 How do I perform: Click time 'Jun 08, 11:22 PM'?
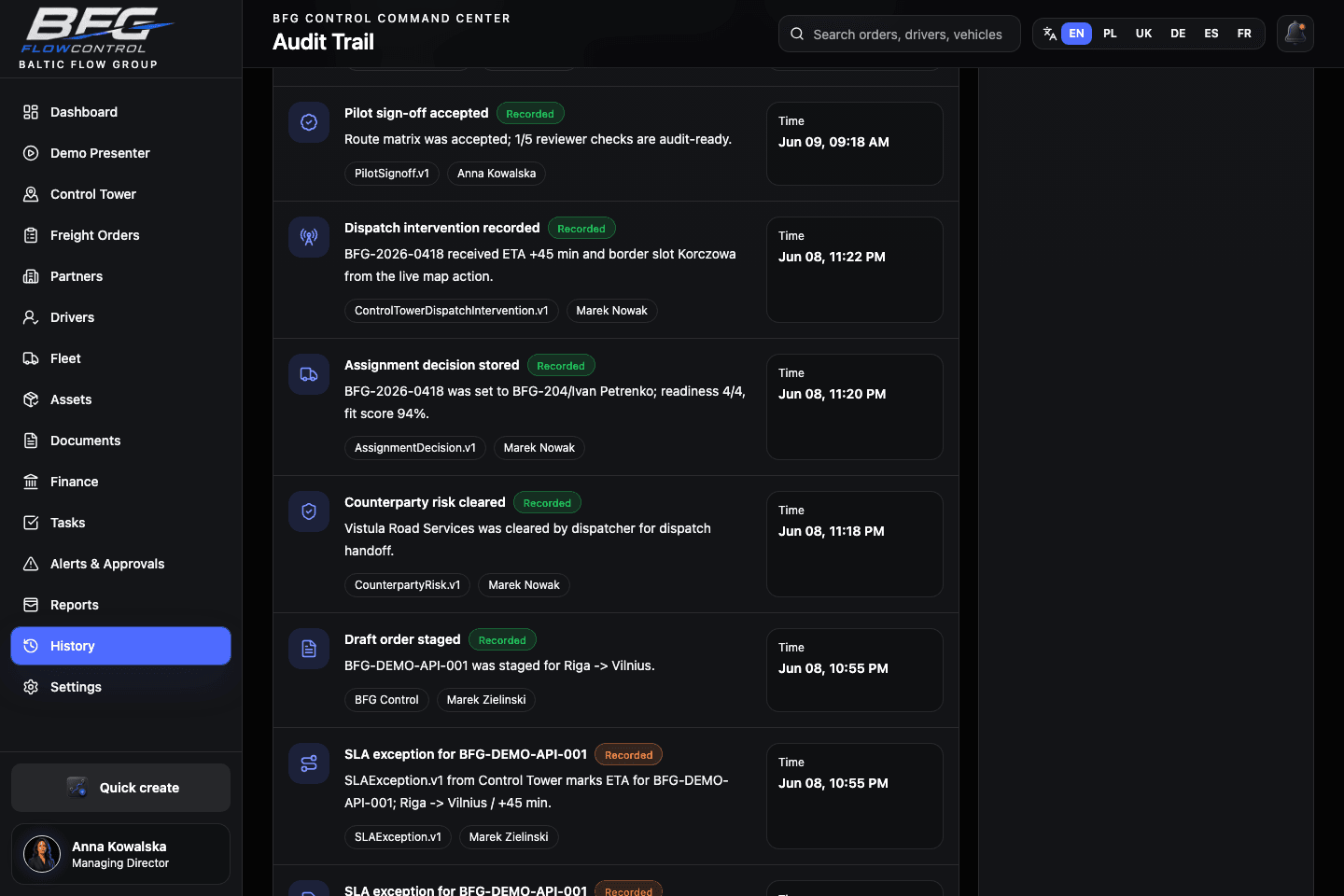[832, 257]
